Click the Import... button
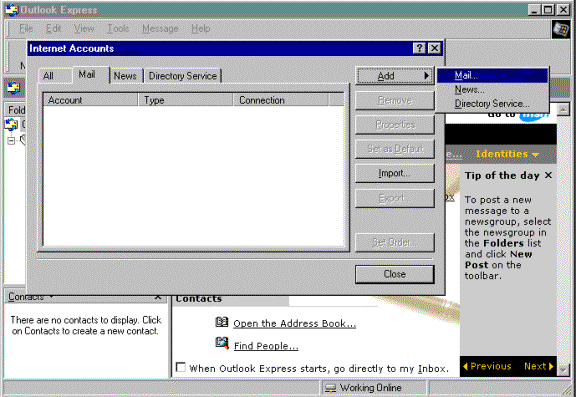Screen dimensions: 576x397 coord(395,173)
